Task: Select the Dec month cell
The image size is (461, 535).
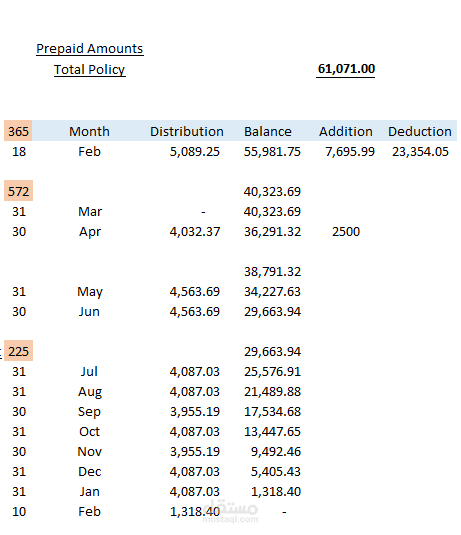Action: [x=89, y=472]
